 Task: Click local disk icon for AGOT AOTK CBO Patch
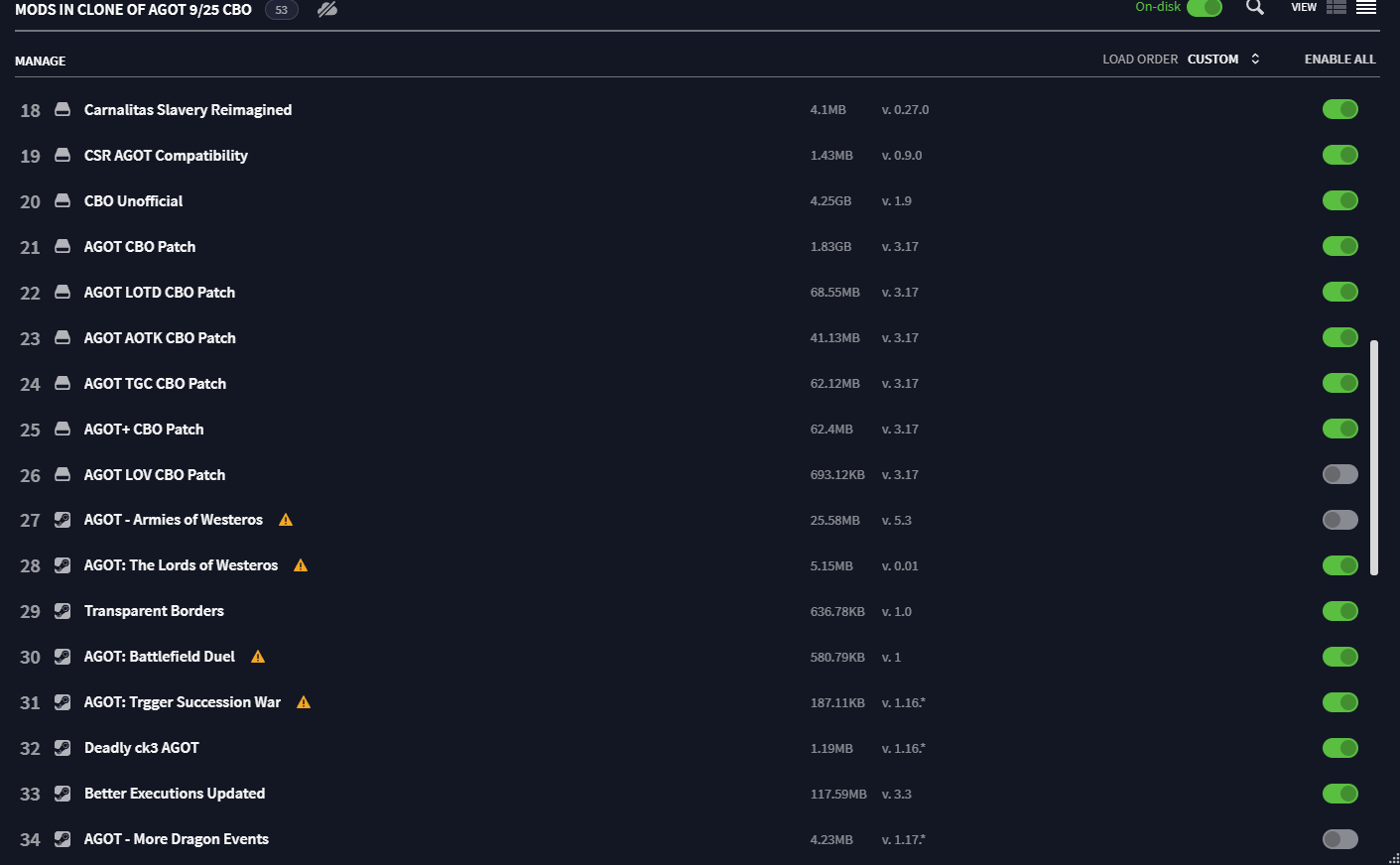pyautogui.click(x=63, y=337)
